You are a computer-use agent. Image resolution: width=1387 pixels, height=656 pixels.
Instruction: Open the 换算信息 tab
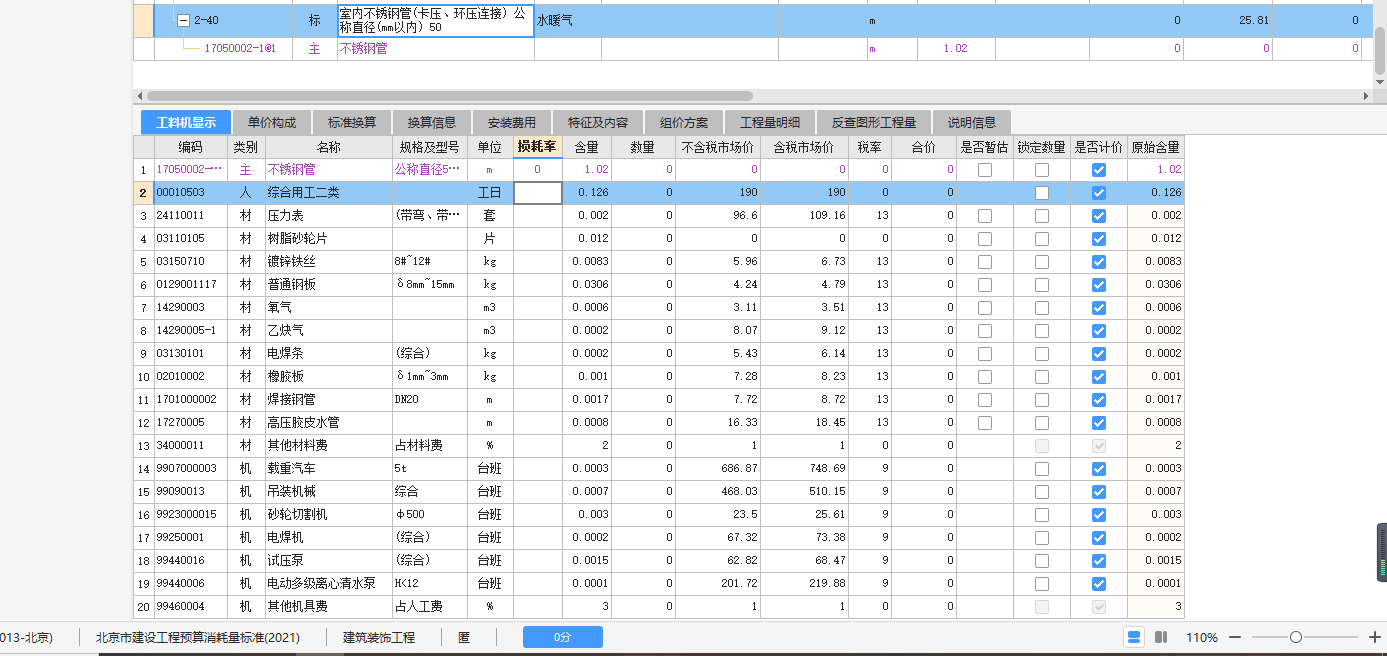pyautogui.click(x=430, y=122)
